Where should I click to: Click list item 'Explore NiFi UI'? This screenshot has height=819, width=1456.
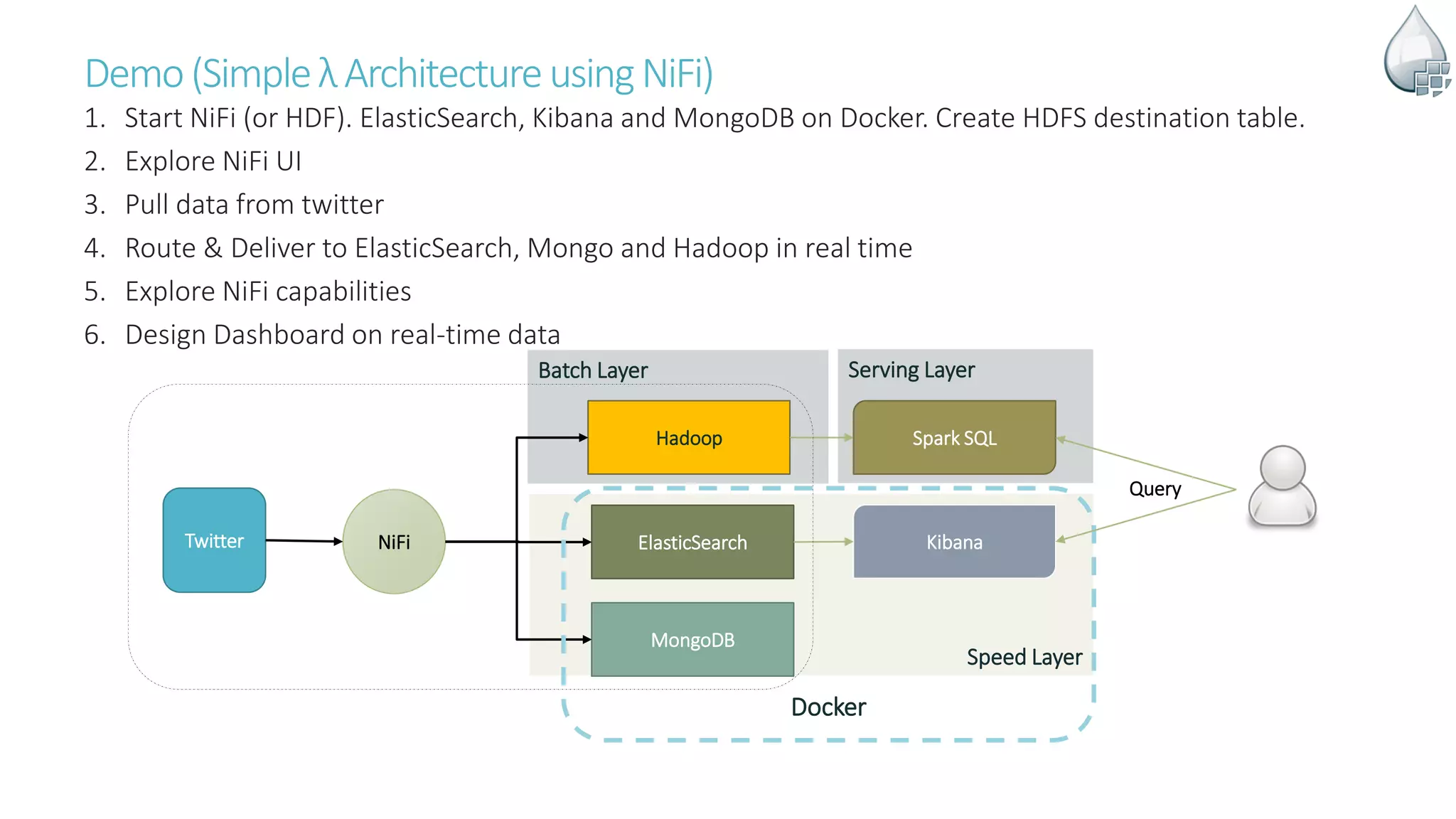213,161
